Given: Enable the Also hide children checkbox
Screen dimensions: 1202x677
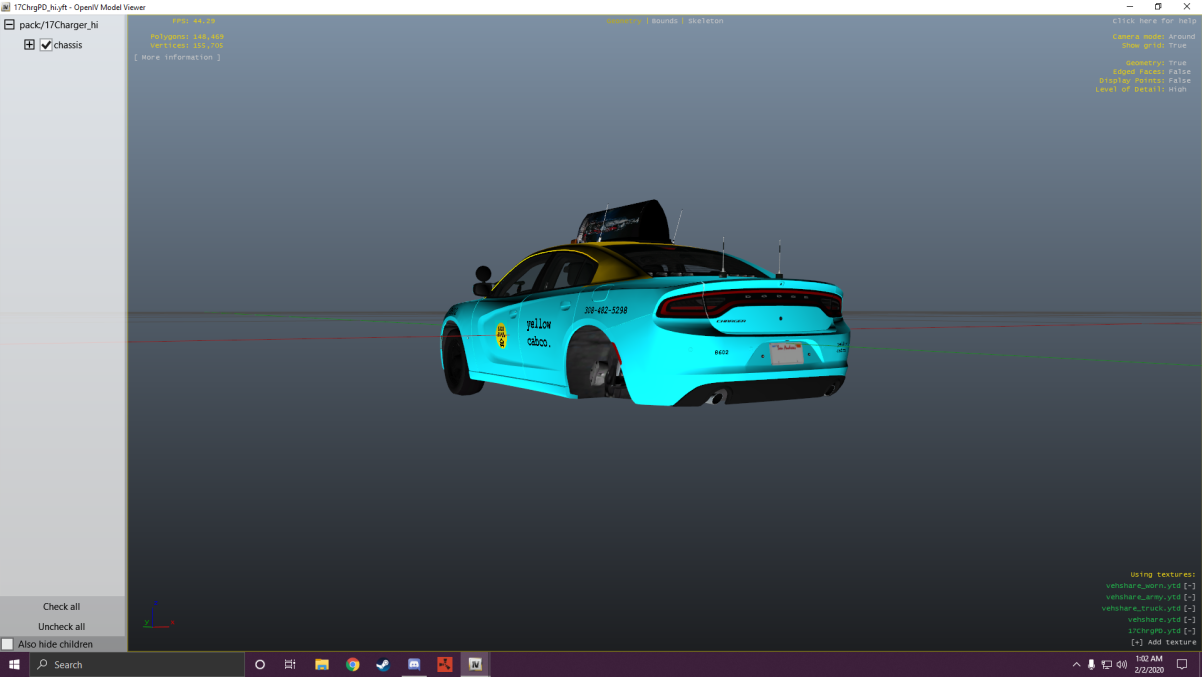Looking at the screenshot, I should point(8,644).
